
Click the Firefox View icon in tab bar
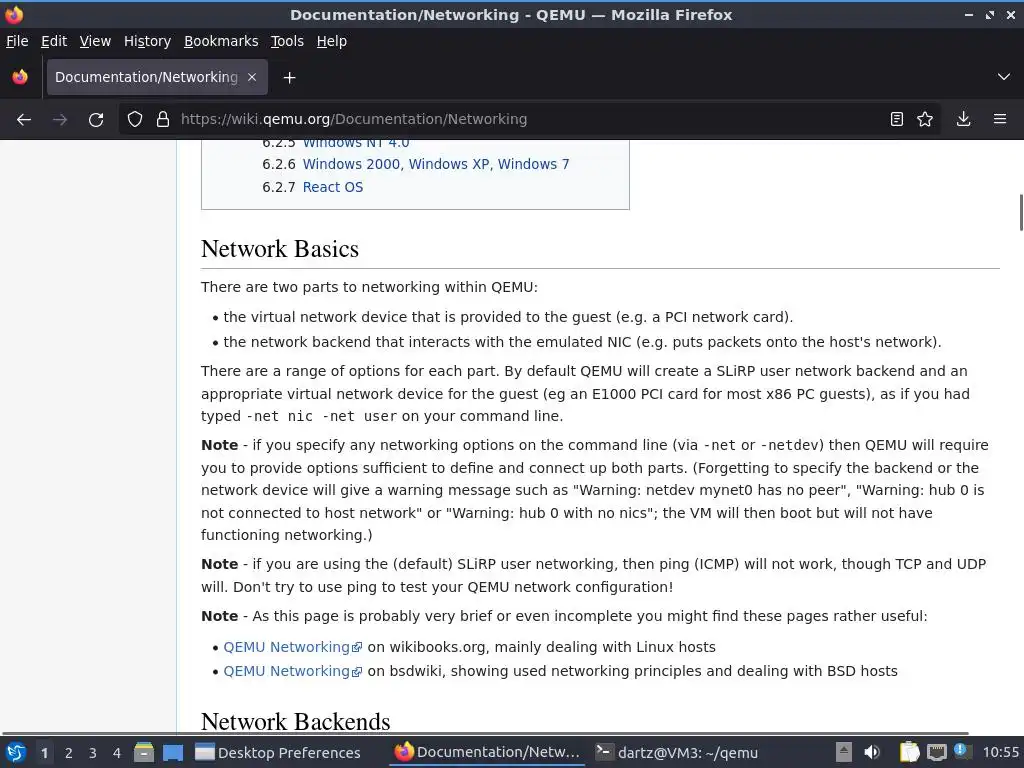[20, 77]
